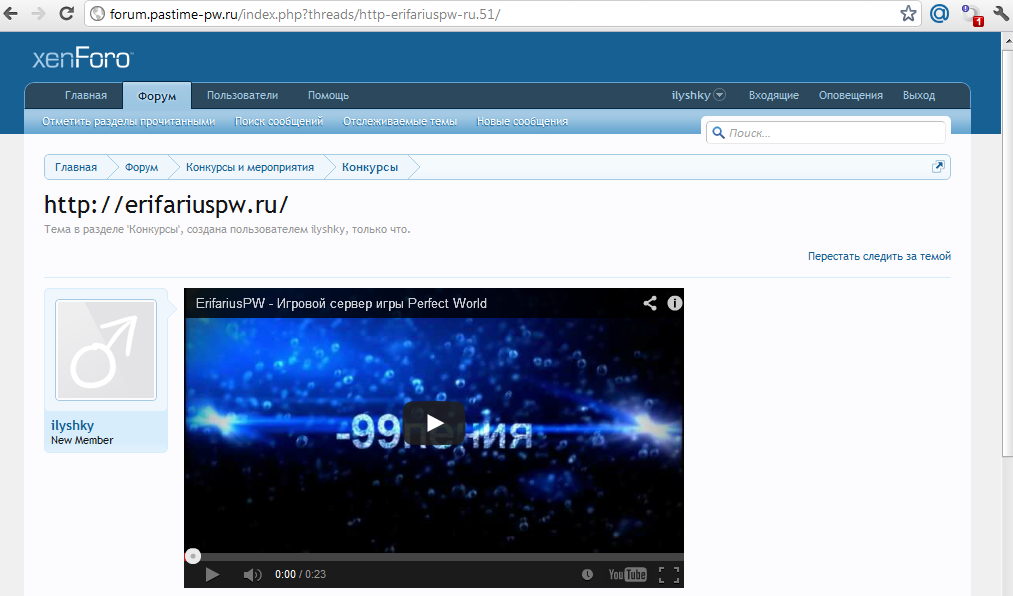The image size is (1013, 596).
Task: Click the globe site info icon
Action: (x=98, y=14)
